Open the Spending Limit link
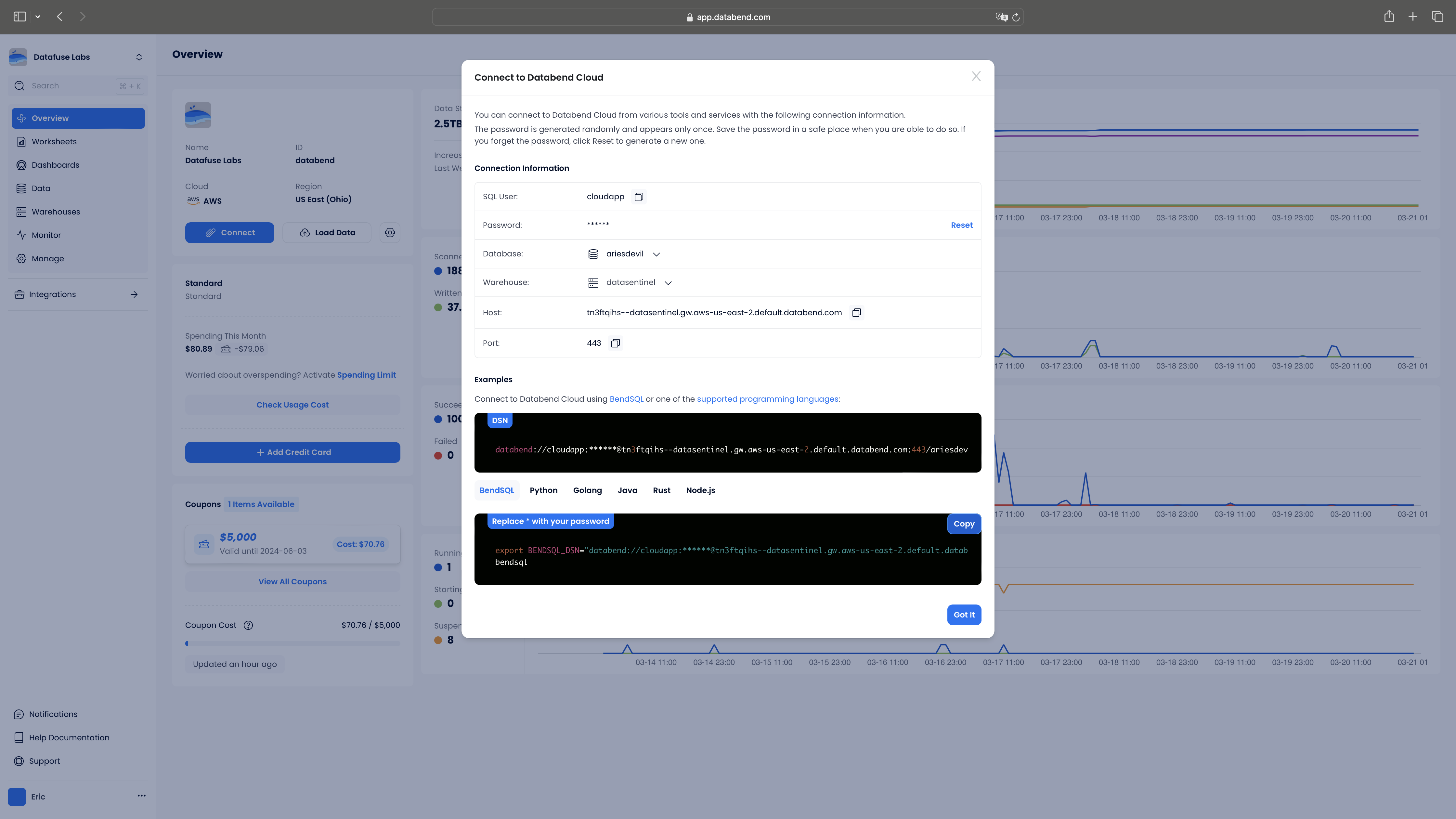The width and height of the screenshot is (1456, 819). 366,375
